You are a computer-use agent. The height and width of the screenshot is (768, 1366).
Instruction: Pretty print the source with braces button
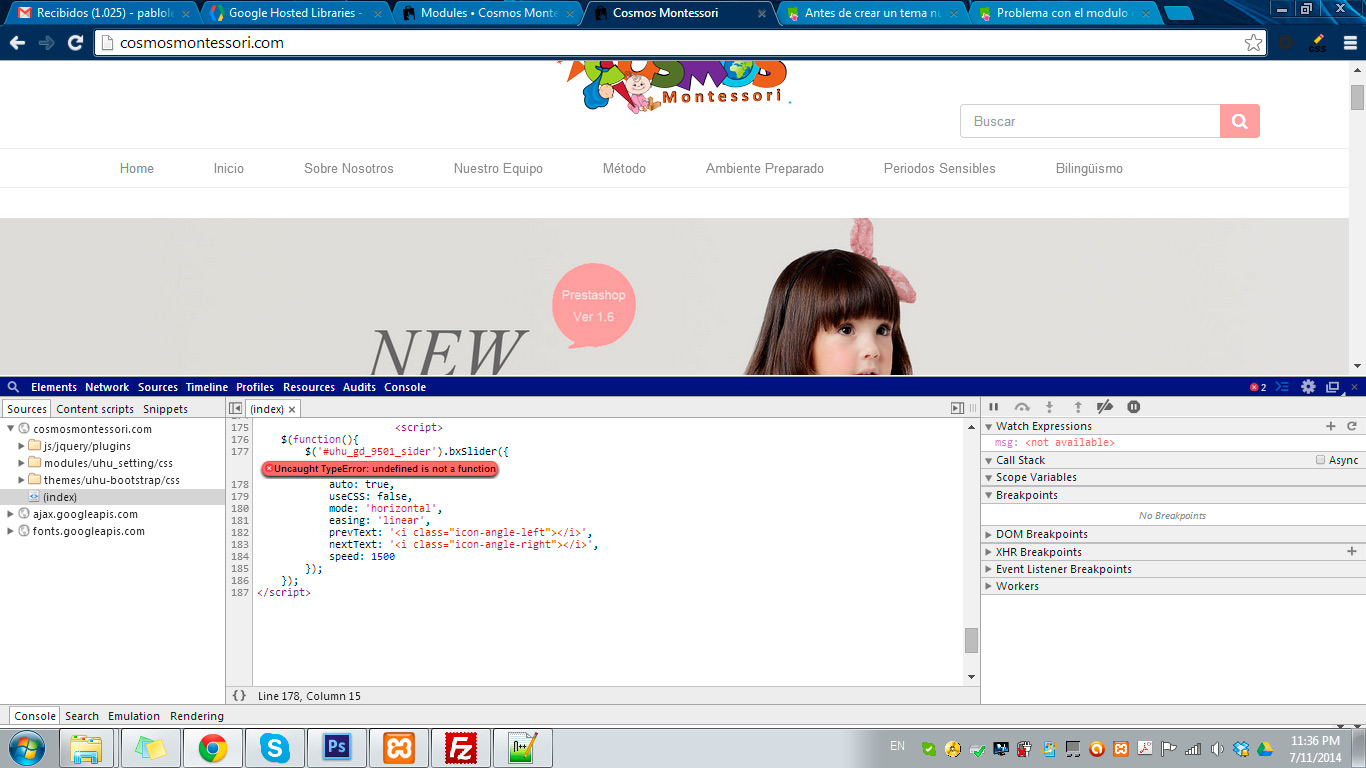[239, 695]
